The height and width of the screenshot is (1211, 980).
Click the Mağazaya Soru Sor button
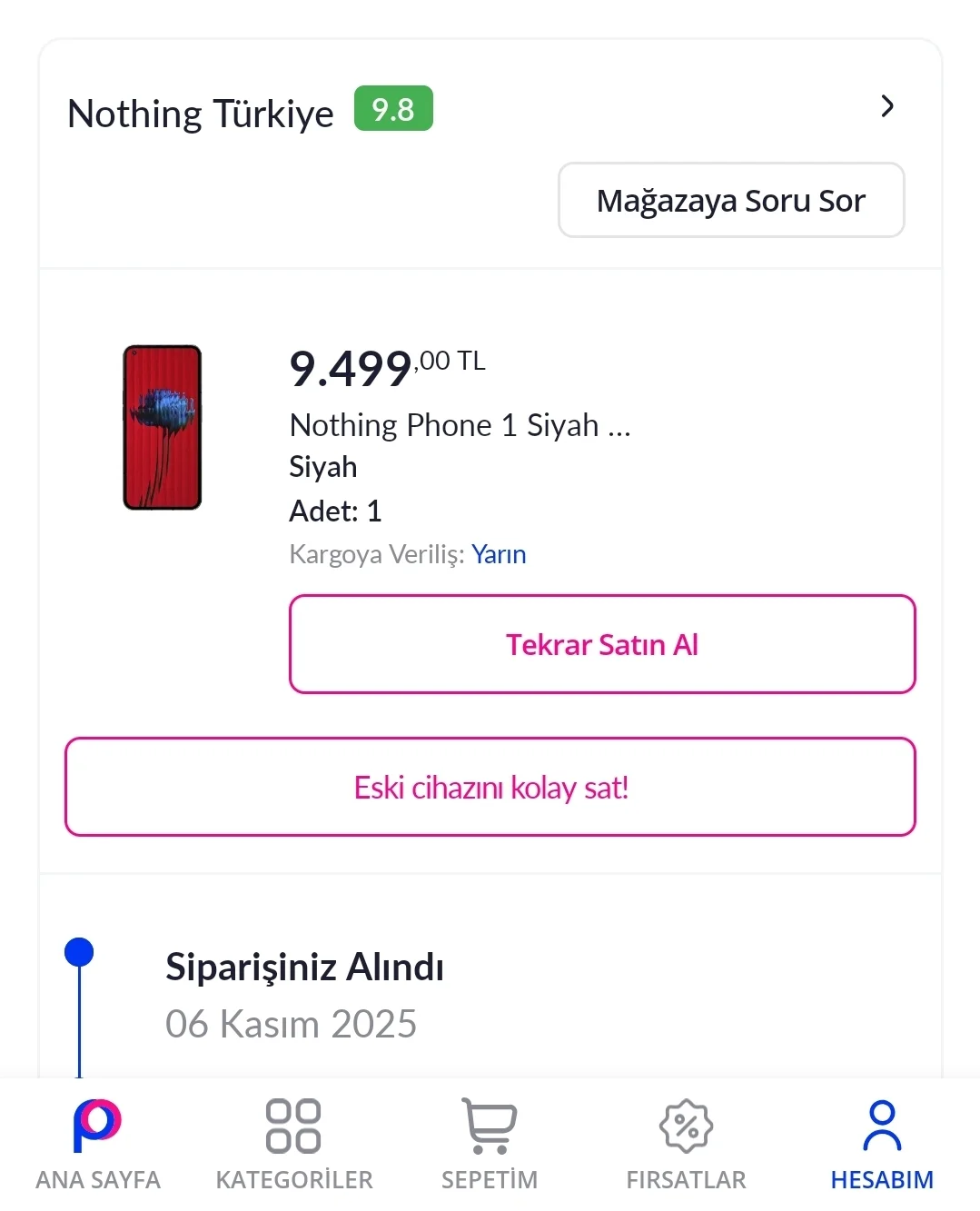coord(731,200)
